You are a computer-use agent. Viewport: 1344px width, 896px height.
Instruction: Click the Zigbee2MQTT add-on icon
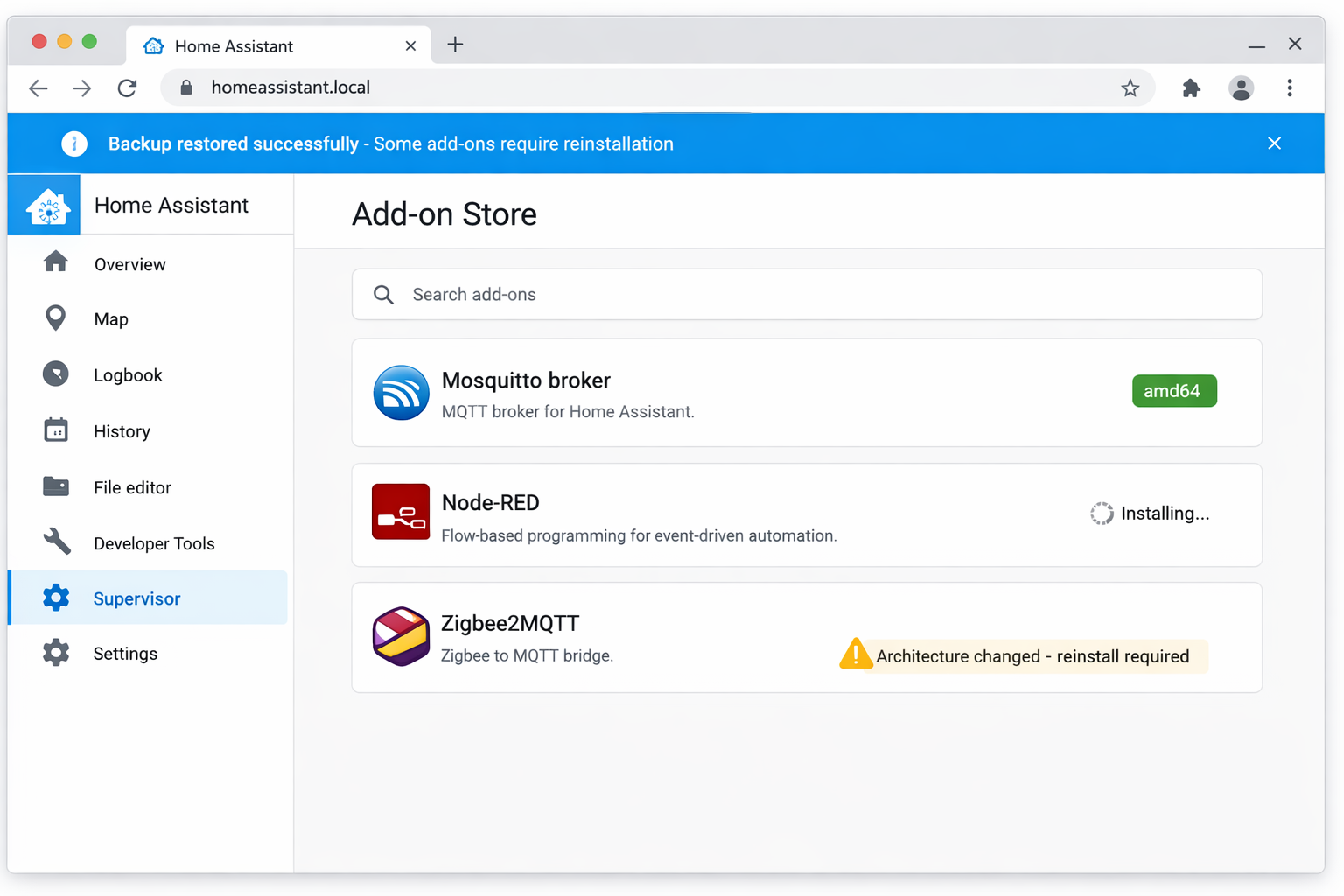tap(401, 636)
